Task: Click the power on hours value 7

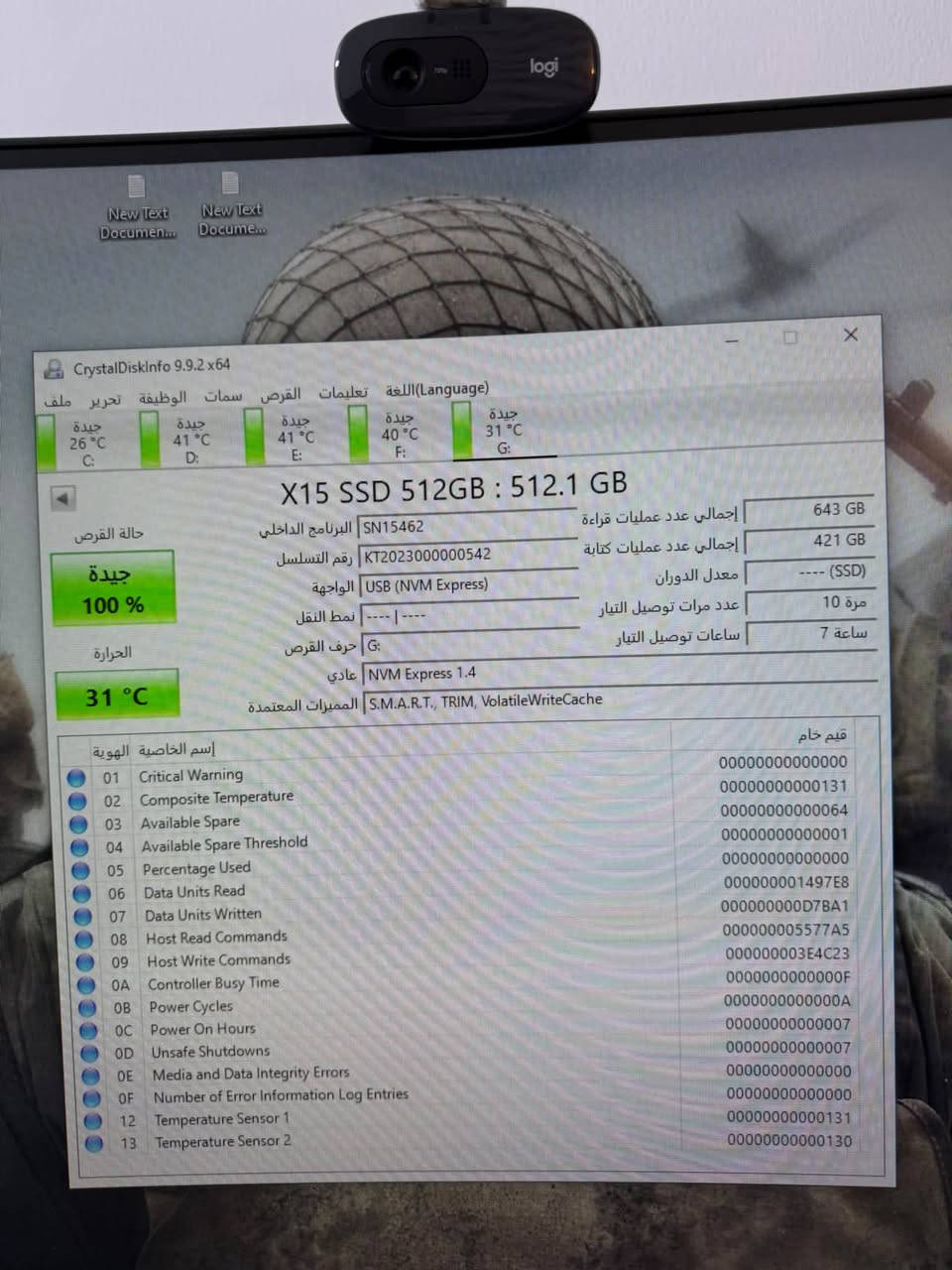Action: (x=813, y=633)
